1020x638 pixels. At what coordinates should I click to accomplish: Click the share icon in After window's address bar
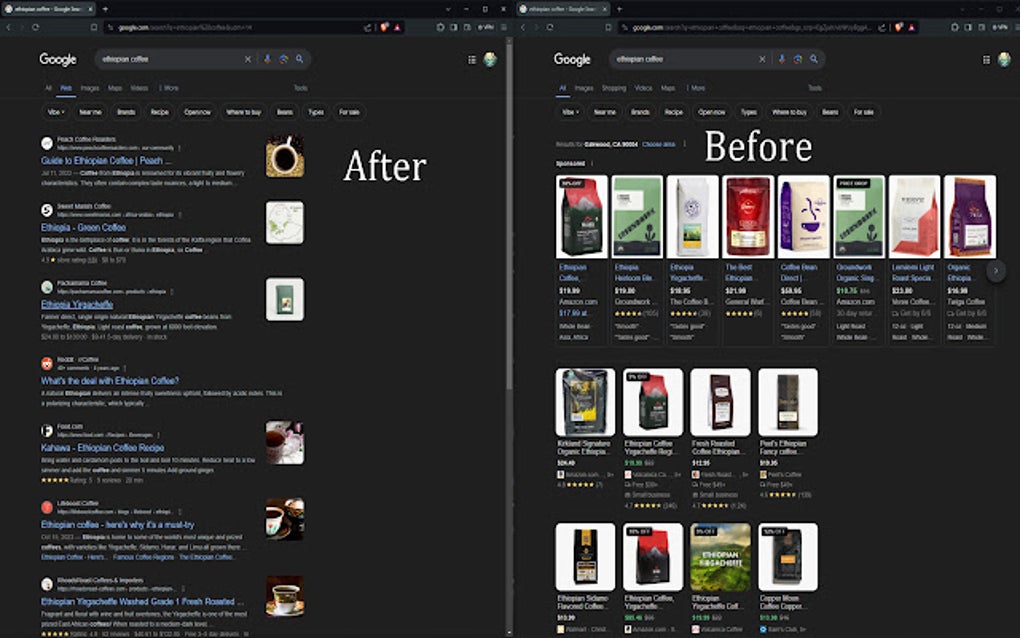click(x=368, y=27)
